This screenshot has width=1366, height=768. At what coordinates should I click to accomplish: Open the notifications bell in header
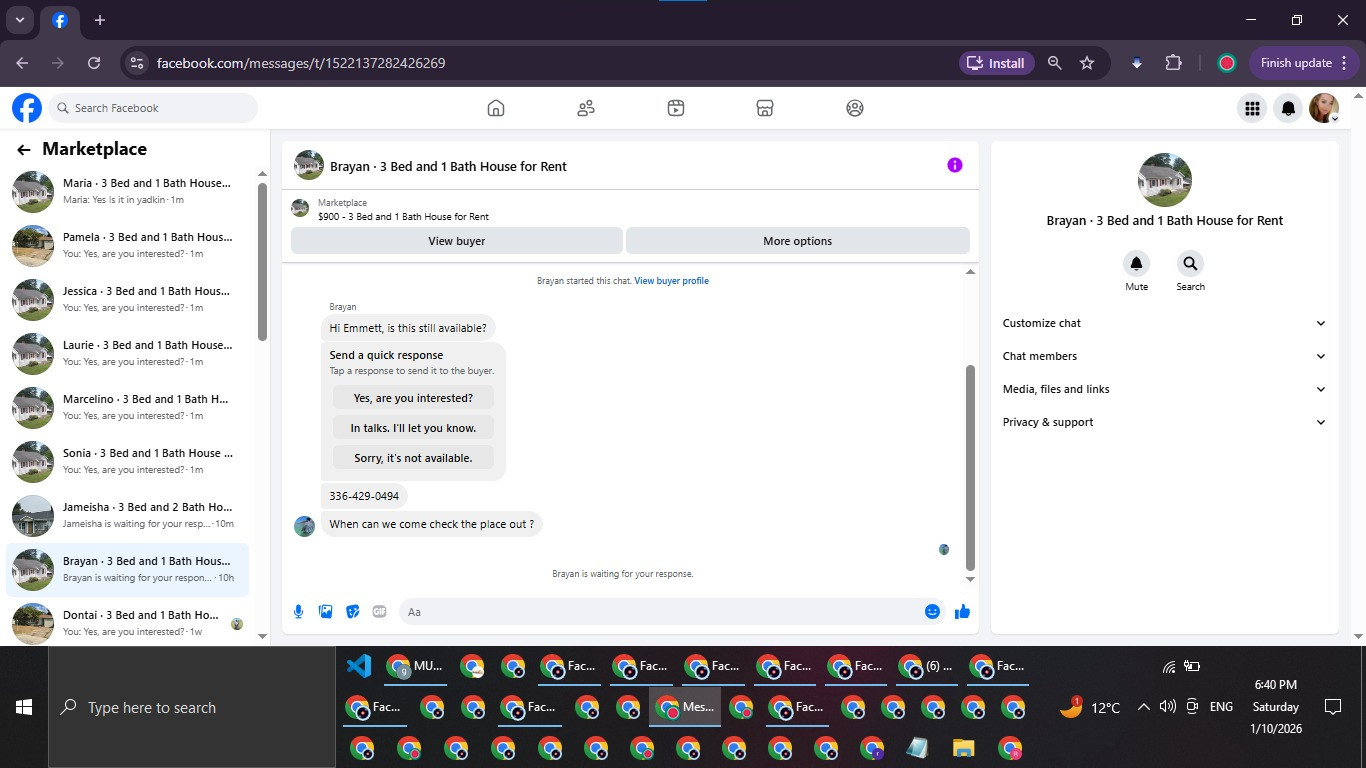coord(1289,108)
